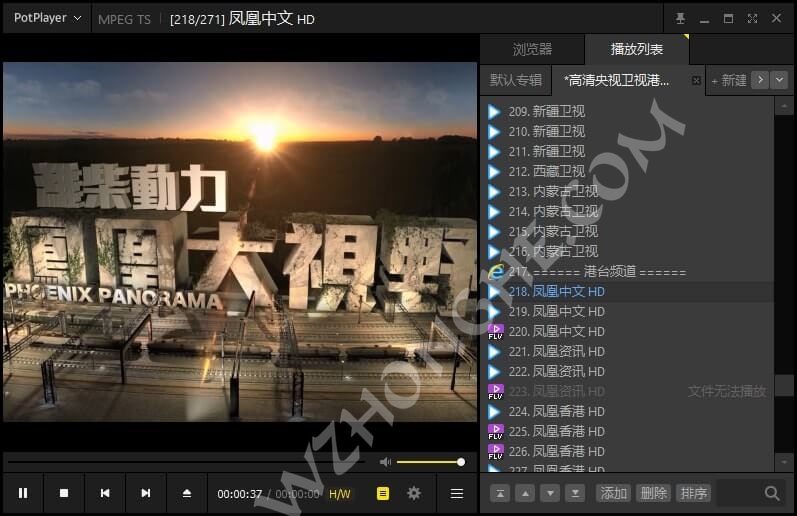Select the 默认专辑 playlist tab
This screenshot has height=516, width=797.
515,80
